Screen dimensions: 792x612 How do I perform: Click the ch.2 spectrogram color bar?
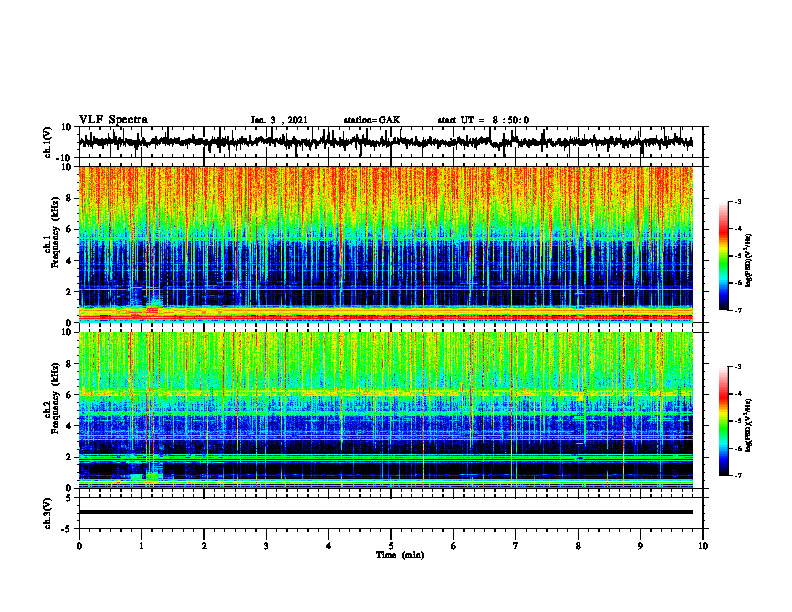(723, 421)
